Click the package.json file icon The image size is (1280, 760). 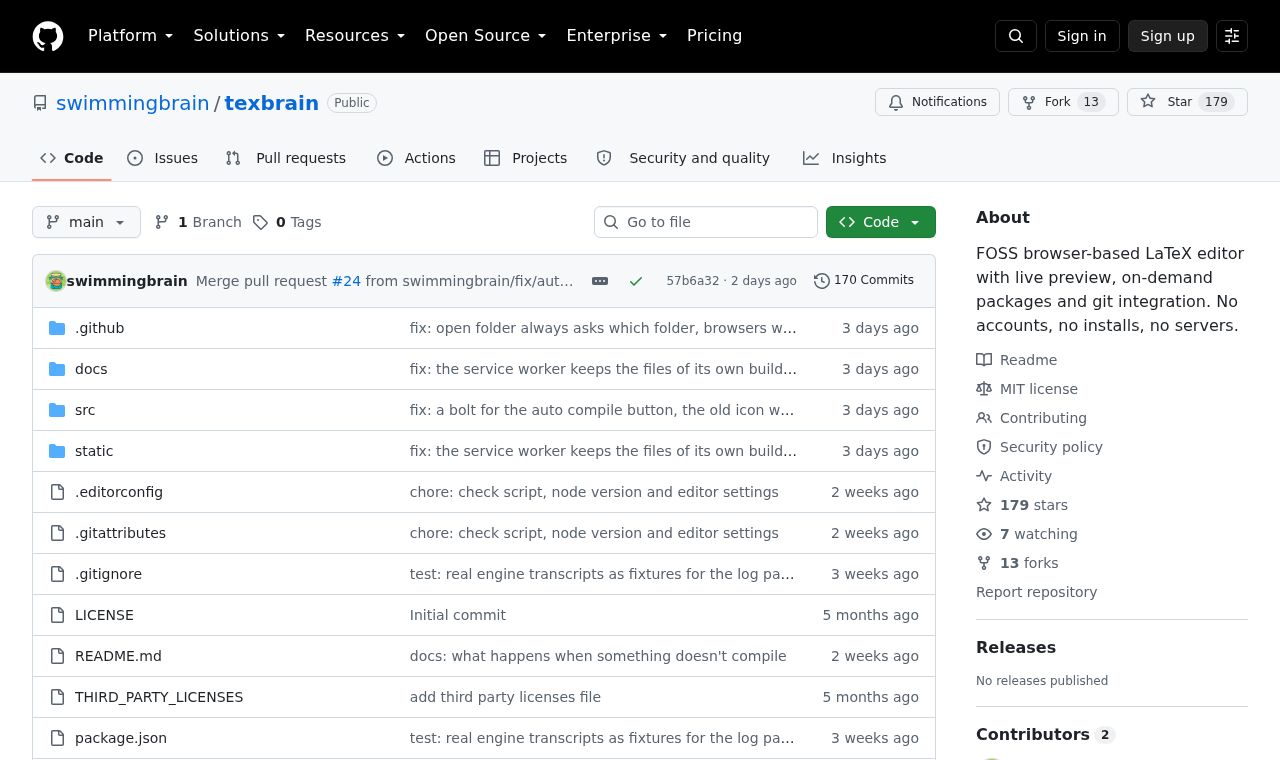pos(57,738)
